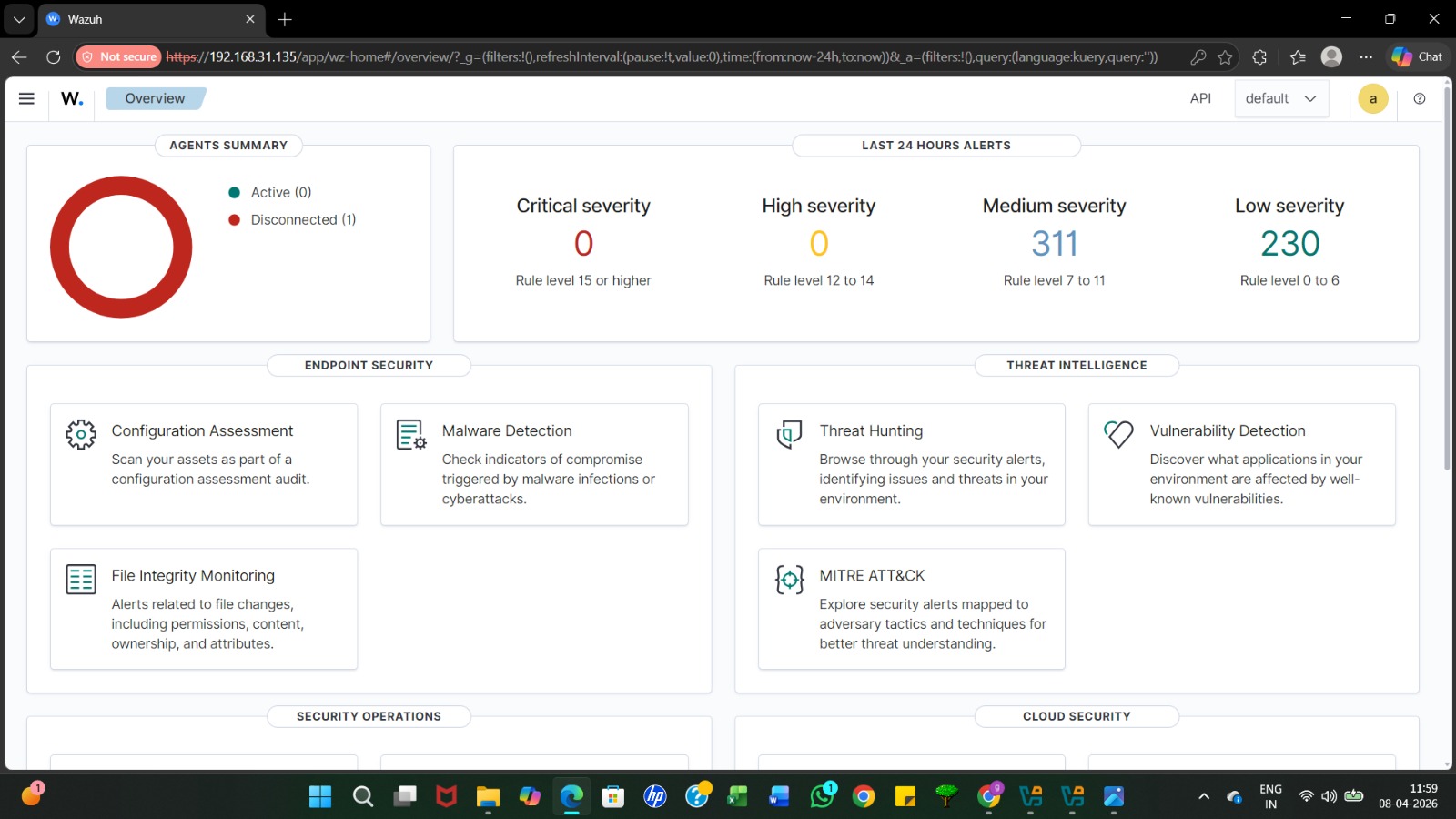Open the browser profile icon
Image resolution: width=1456 pixels, height=819 pixels.
(1331, 56)
